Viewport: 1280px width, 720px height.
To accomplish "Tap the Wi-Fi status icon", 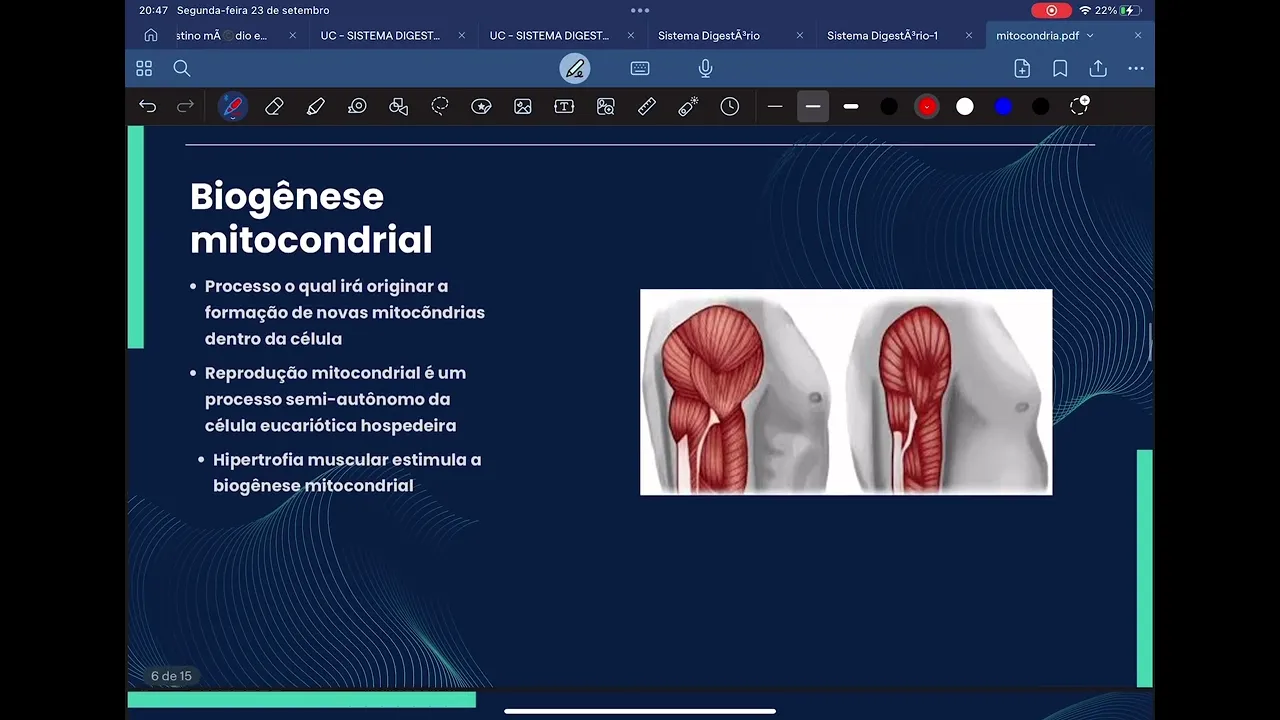I will [x=1085, y=10].
